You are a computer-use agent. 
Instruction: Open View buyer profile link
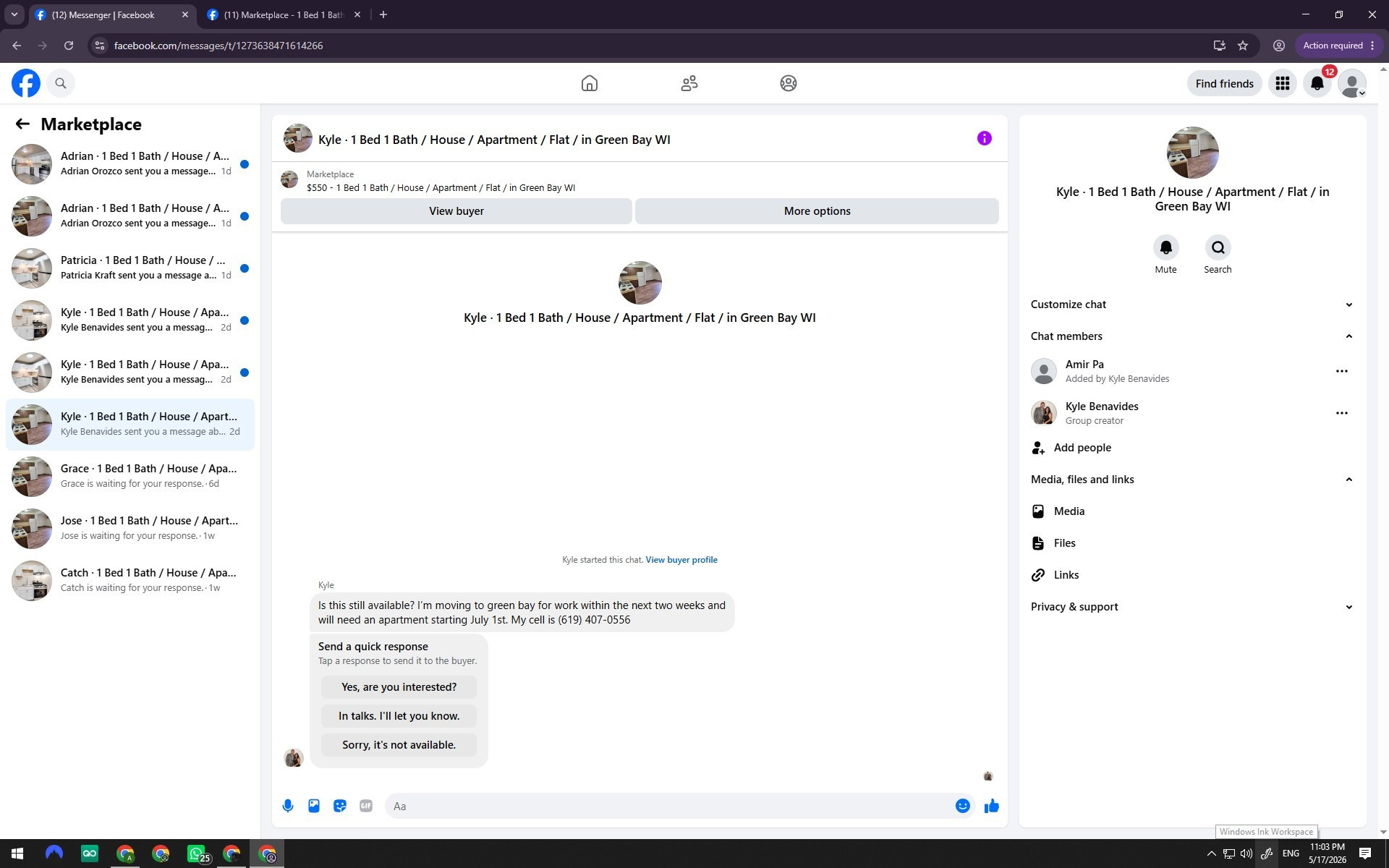[681, 560]
